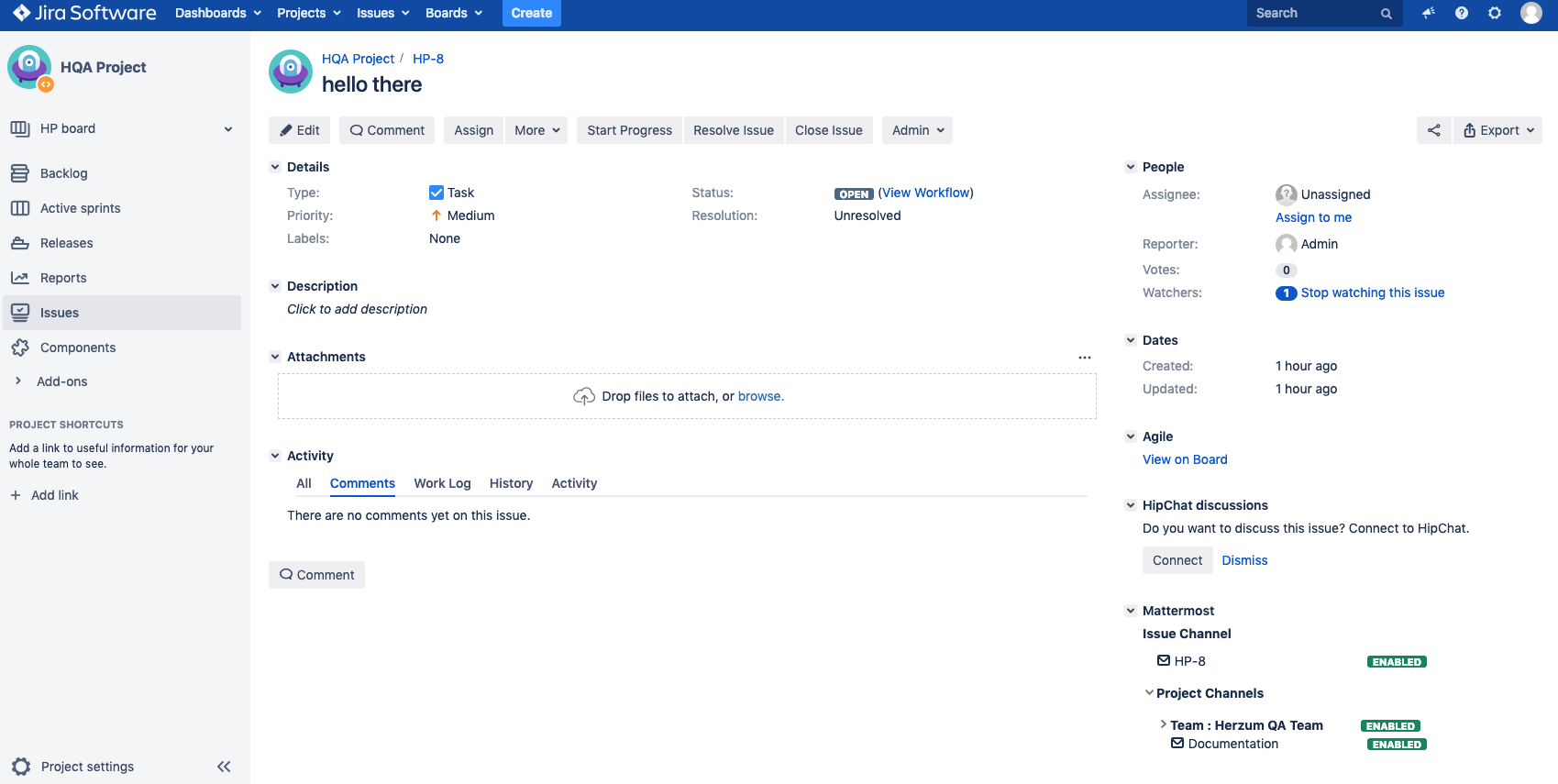Switch to the Work Log tab
1558x784 pixels.
(442, 483)
